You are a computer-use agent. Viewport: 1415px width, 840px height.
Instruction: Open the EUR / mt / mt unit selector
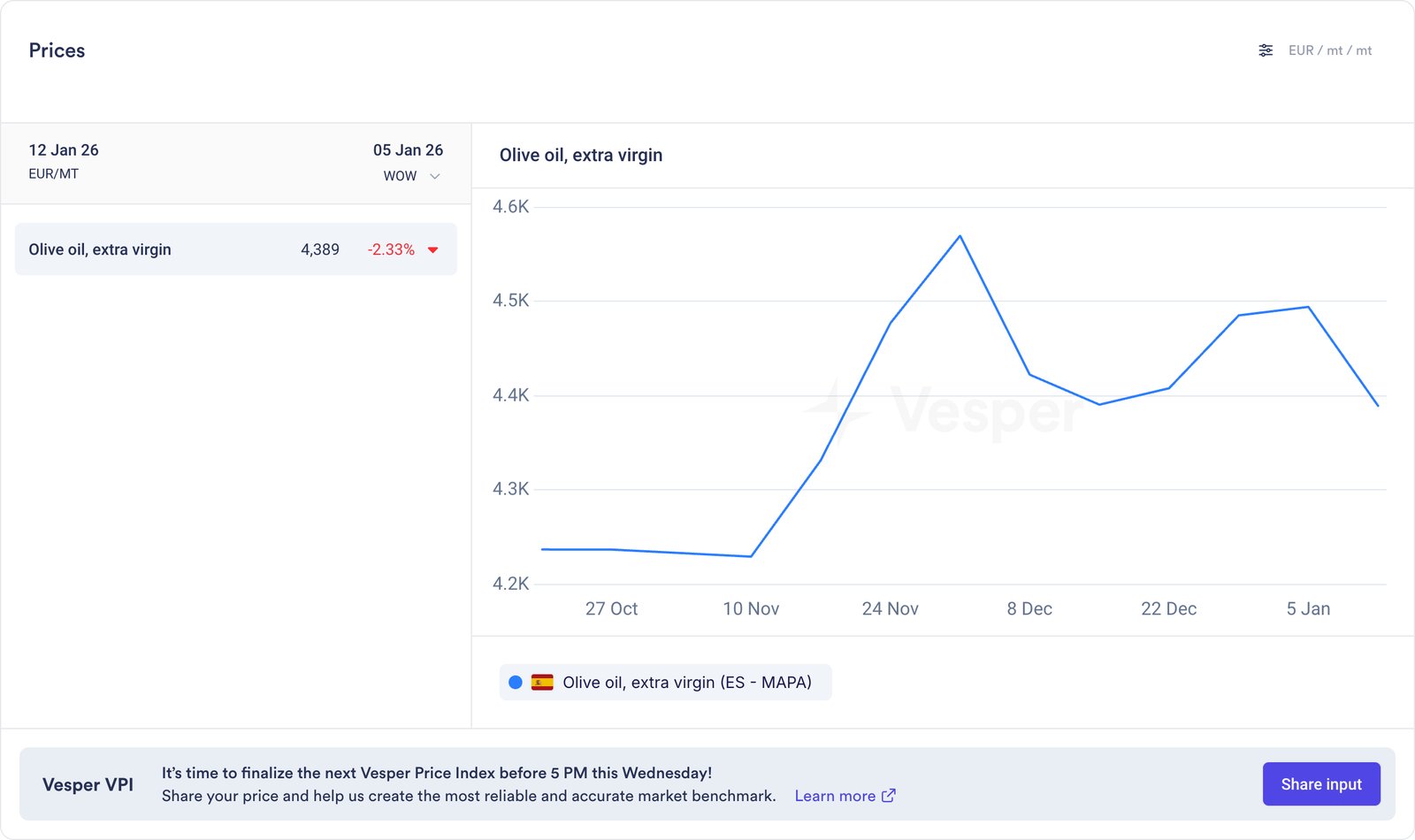[1329, 50]
